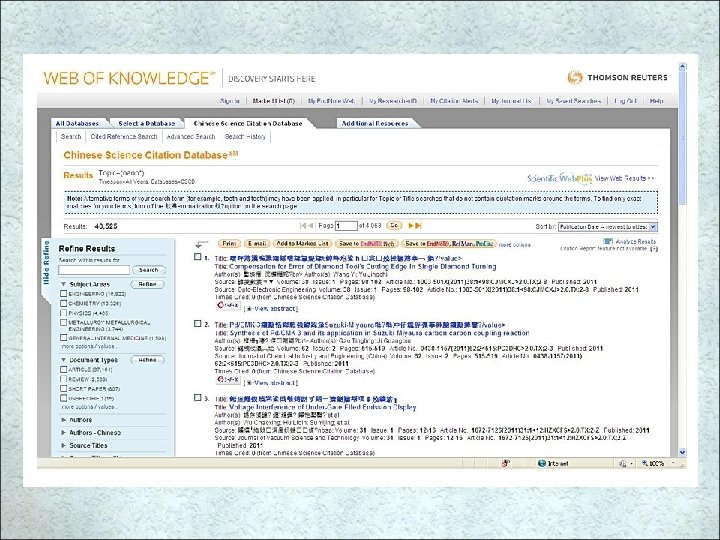Click Refine button for Subject Areas
Viewport: 720px width, 540px height.
click(147, 284)
